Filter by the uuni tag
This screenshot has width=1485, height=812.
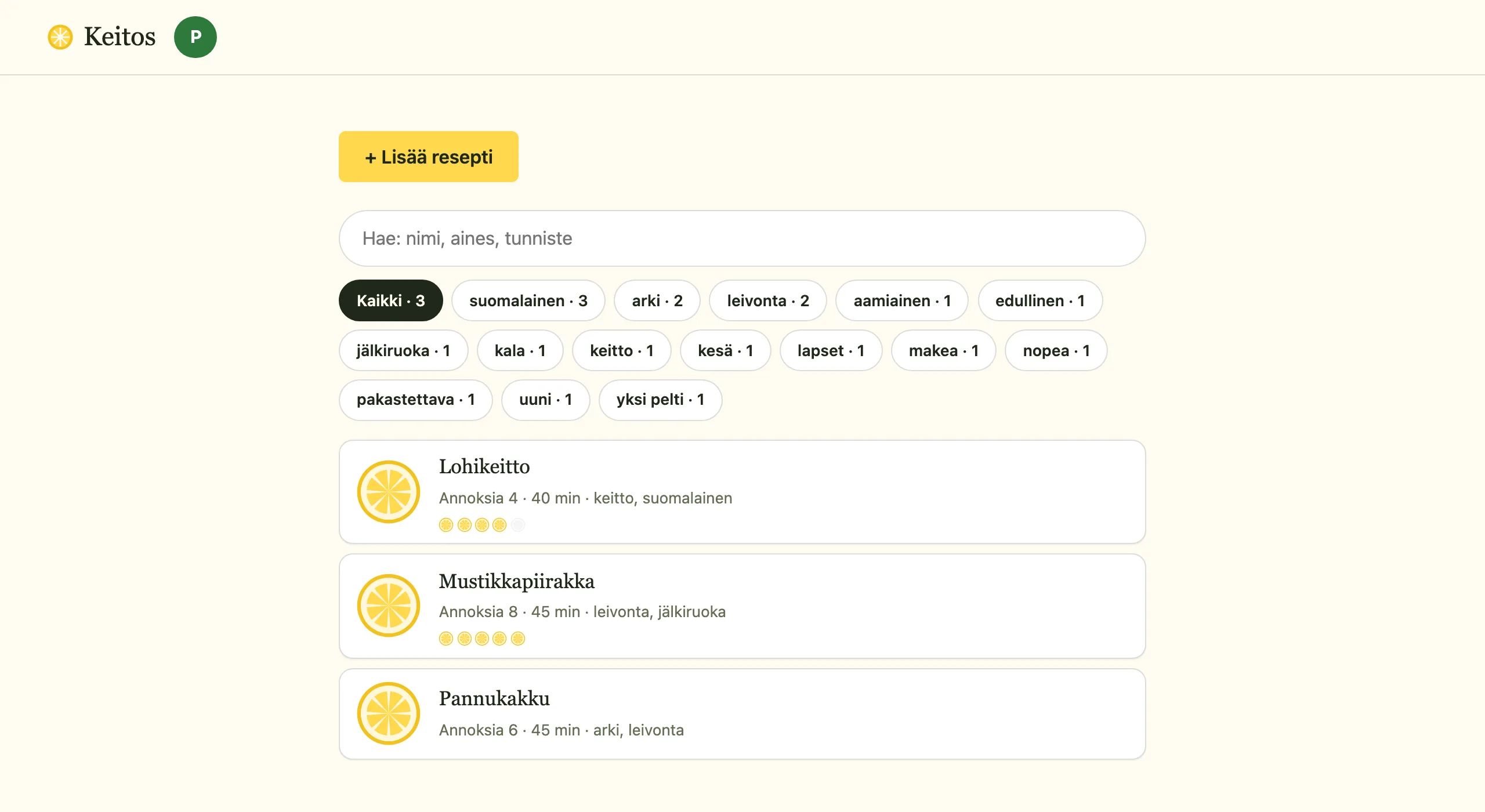coord(546,400)
